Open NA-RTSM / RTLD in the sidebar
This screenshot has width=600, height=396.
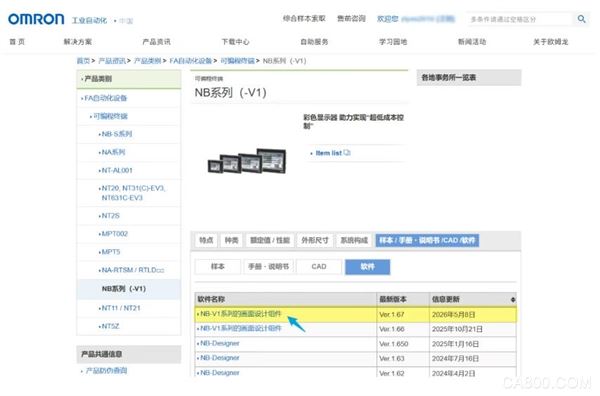[x=133, y=270]
